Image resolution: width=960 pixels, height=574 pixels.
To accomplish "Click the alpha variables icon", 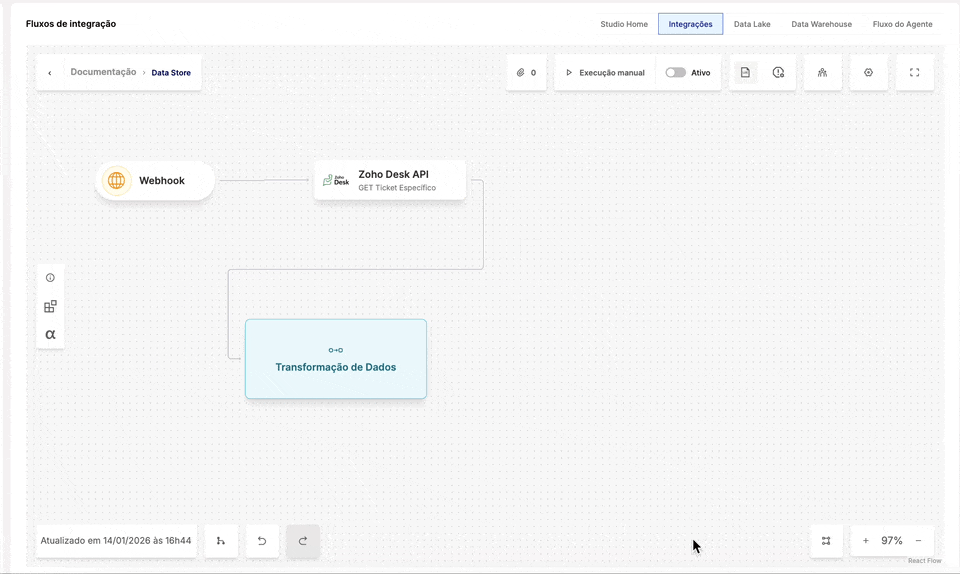I will tap(50, 334).
